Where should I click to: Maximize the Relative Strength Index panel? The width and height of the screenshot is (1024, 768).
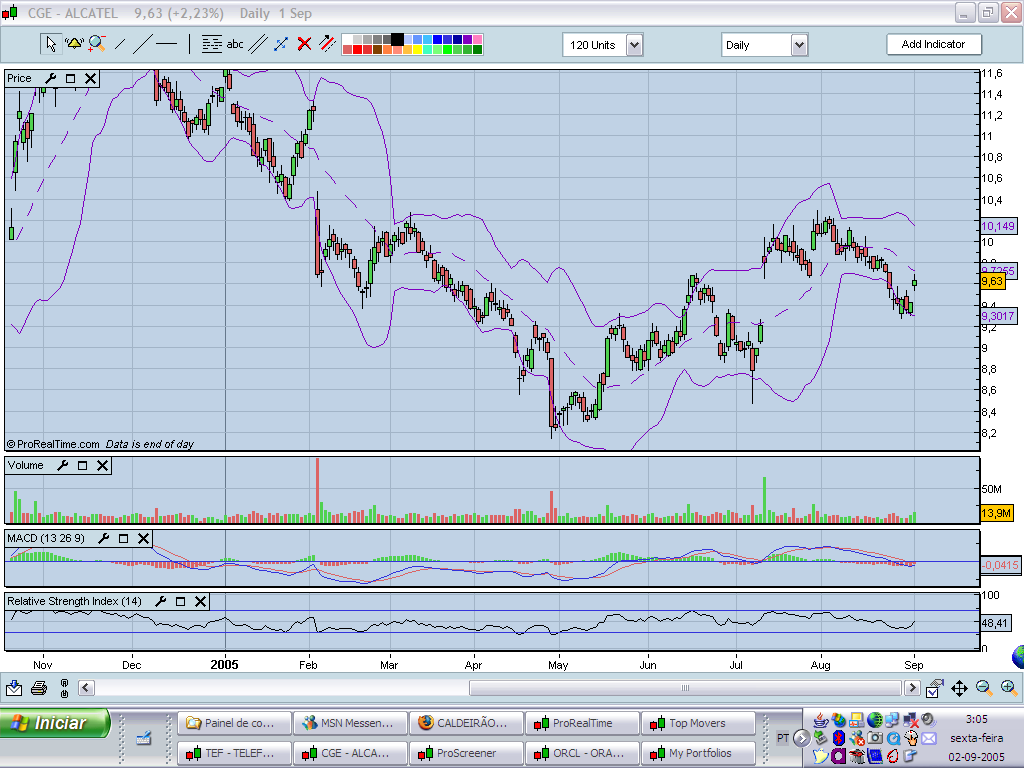[181, 601]
